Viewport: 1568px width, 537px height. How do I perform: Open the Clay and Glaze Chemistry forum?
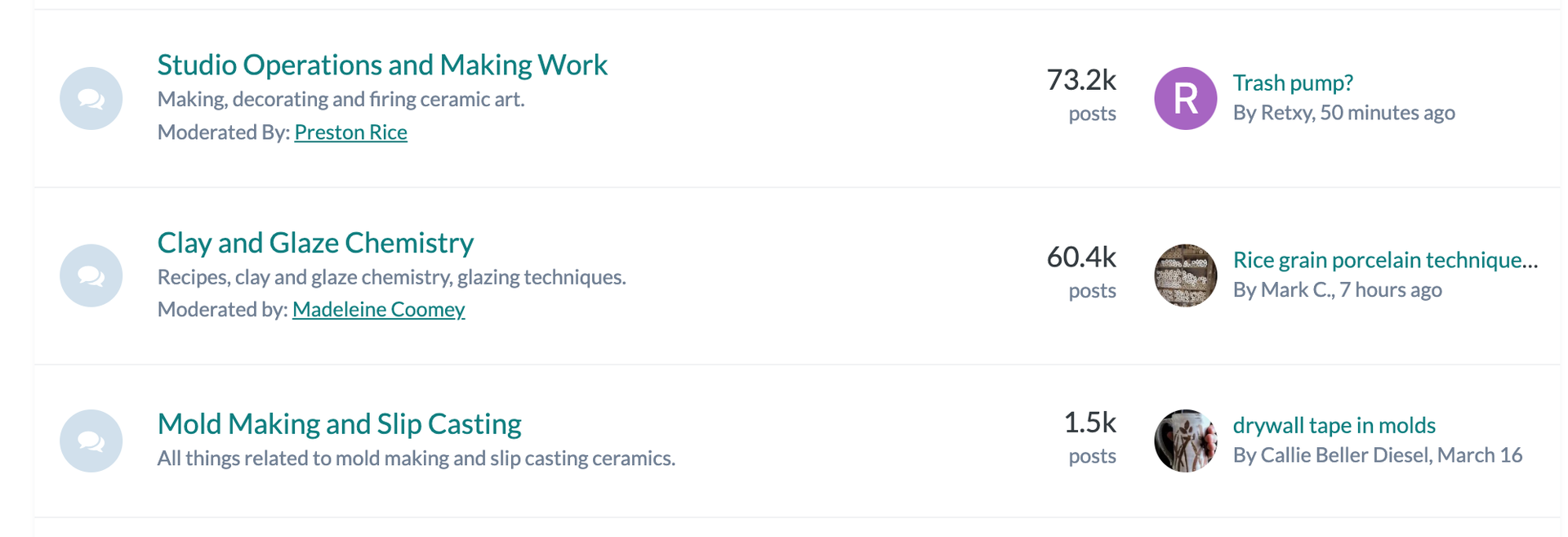315,243
